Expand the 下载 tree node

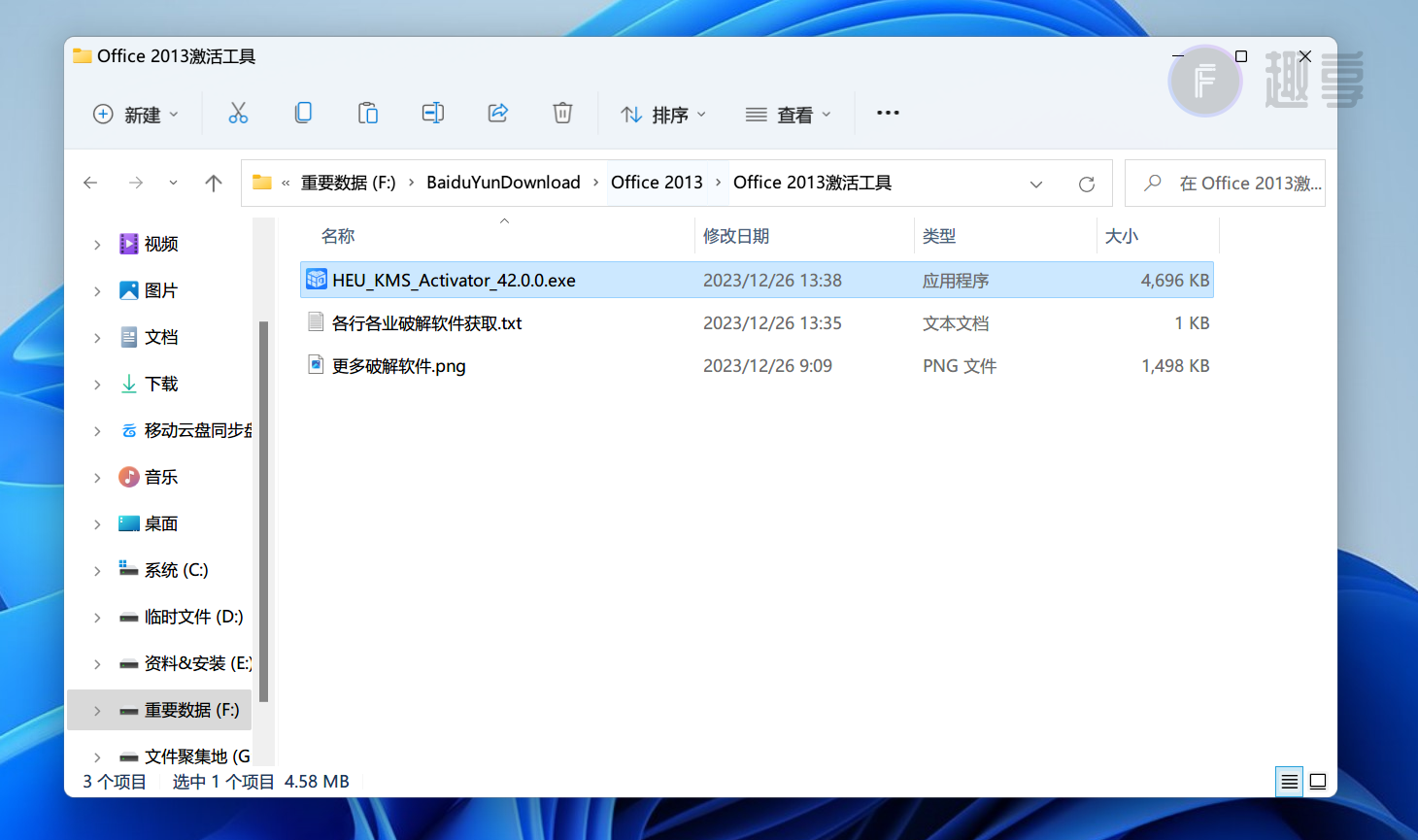pyautogui.click(x=97, y=385)
